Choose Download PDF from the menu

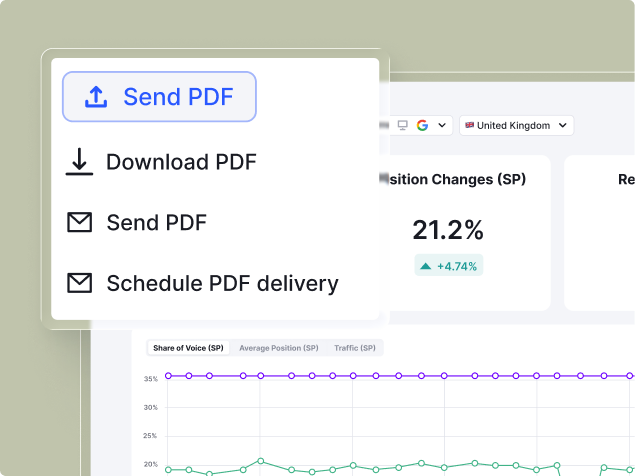180,162
